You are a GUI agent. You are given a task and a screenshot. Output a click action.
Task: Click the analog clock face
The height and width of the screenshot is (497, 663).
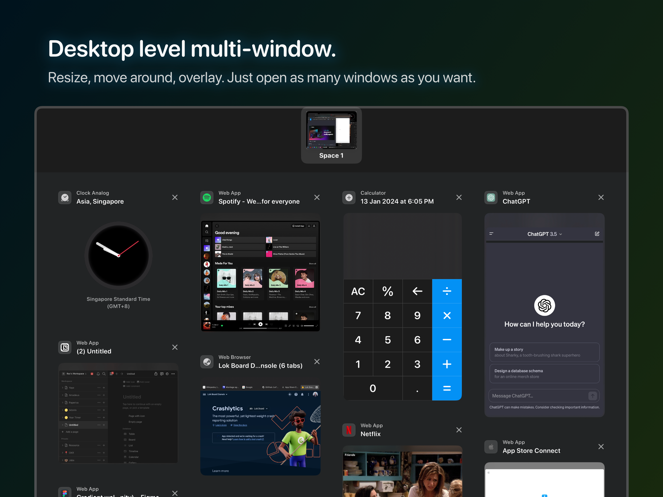[x=118, y=255]
